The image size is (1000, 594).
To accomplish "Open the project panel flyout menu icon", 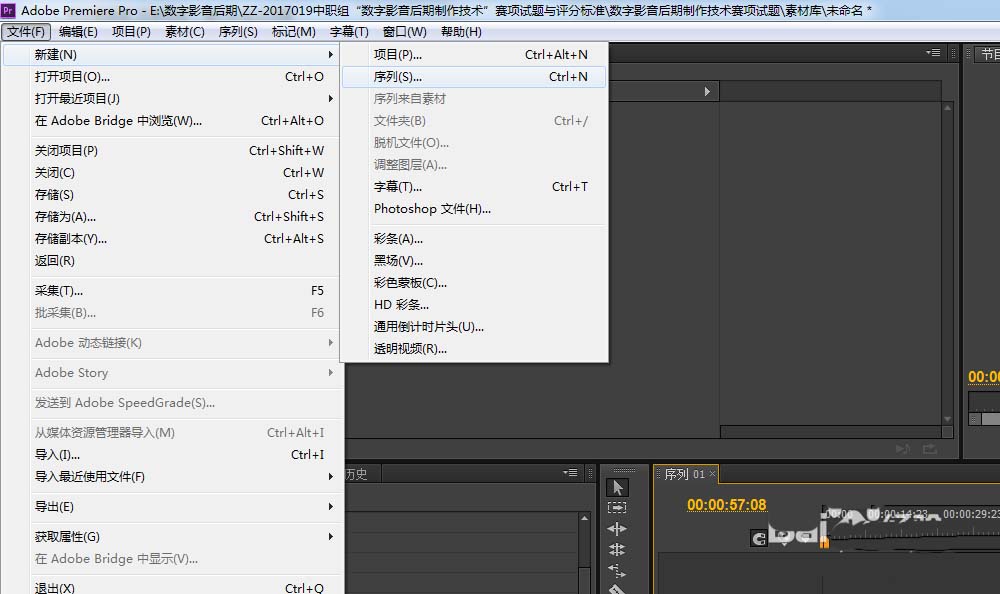I will coord(933,53).
